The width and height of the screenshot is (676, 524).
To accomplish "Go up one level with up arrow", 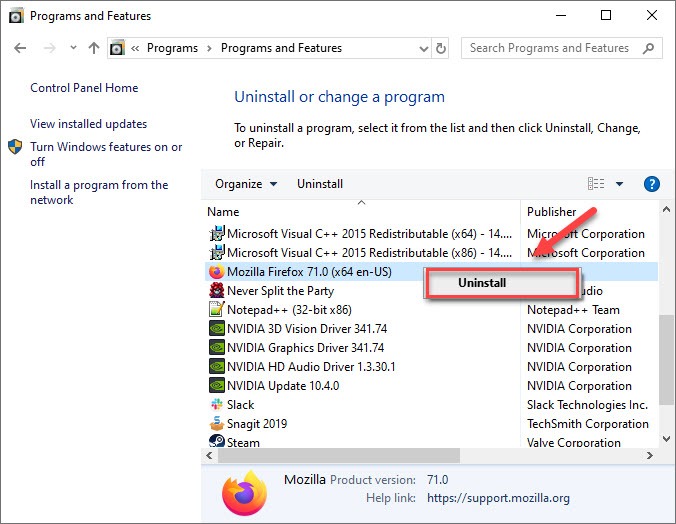I will (x=94, y=48).
